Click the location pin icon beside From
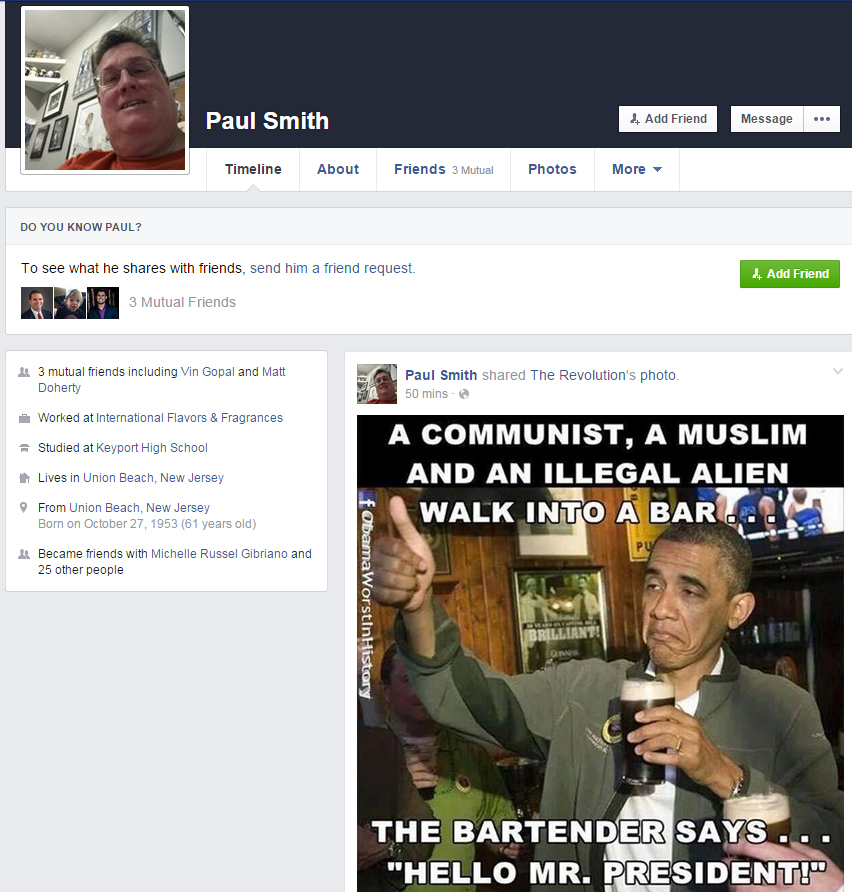The height and width of the screenshot is (892, 852). coord(24,508)
